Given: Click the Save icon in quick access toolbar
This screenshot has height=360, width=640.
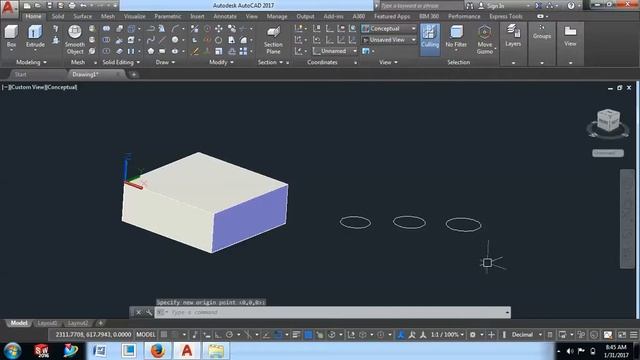Looking at the screenshot, I should 49,6.
